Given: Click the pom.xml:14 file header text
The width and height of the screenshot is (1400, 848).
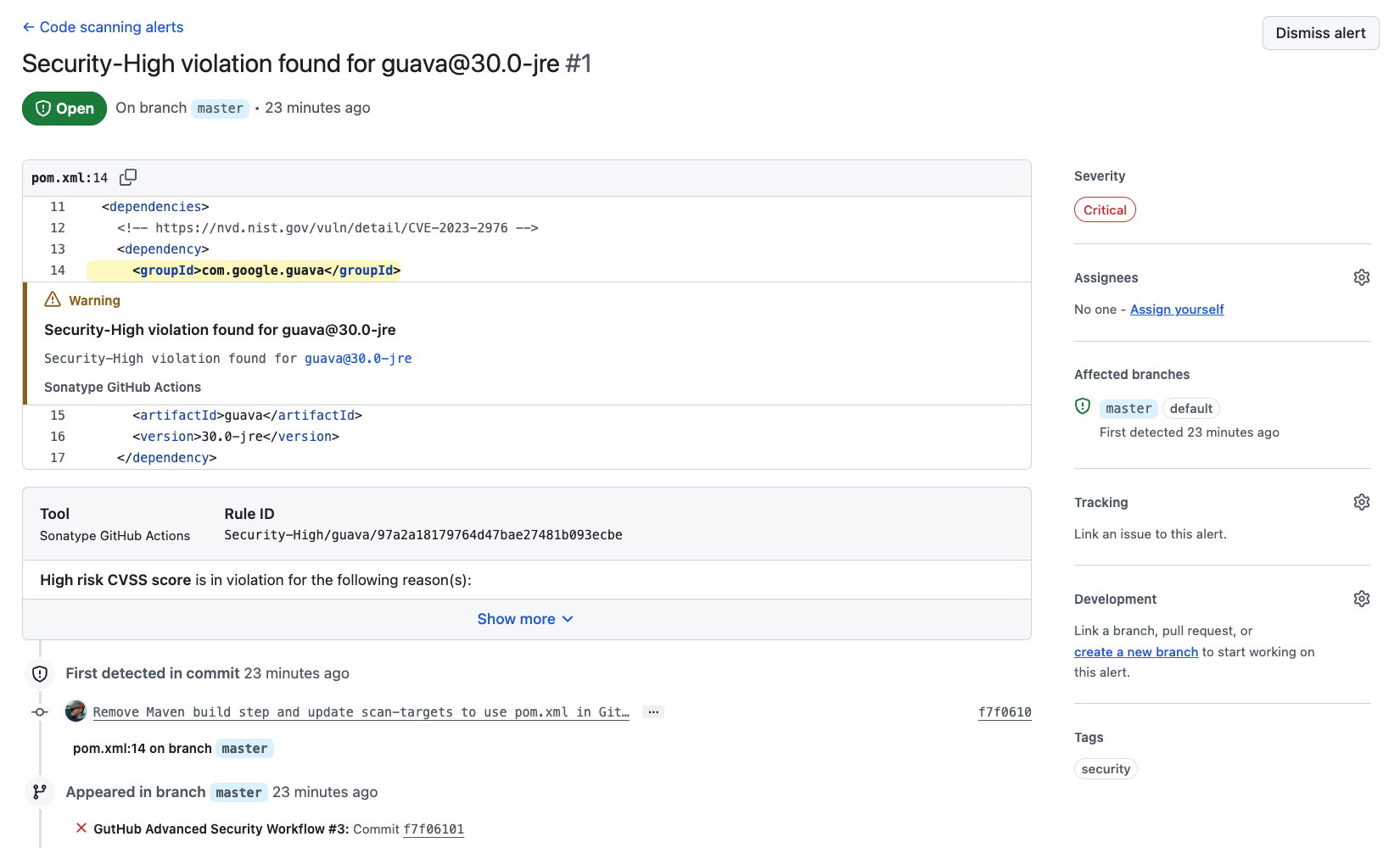Looking at the screenshot, I should (x=70, y=178).
